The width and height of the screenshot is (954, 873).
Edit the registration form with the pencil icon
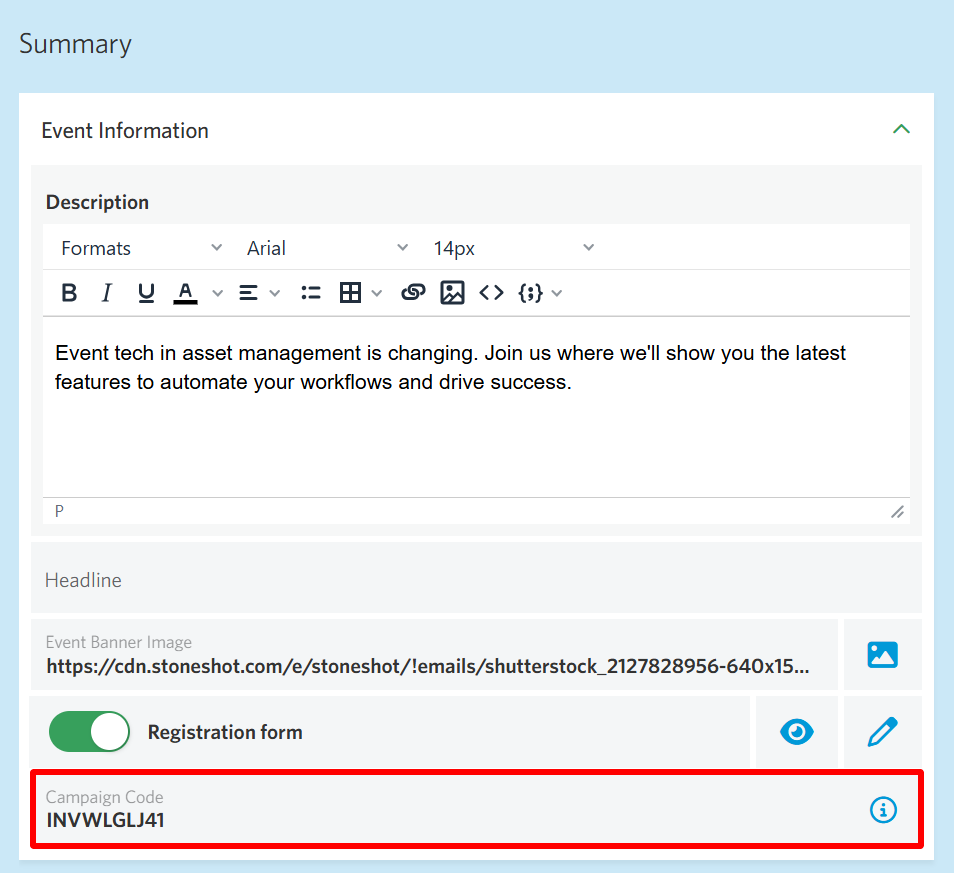click(x=883, y=731)
